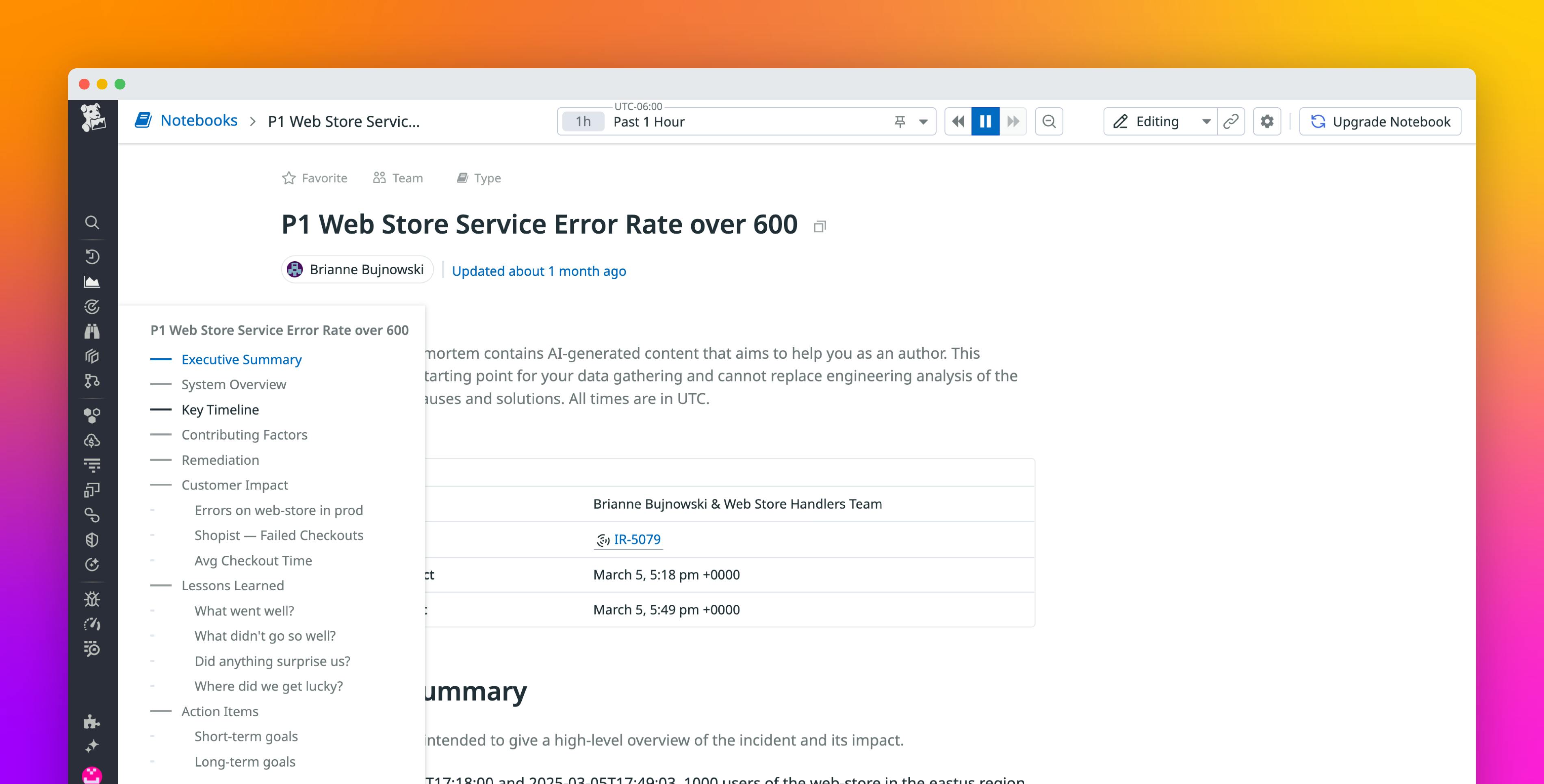Collapse the Customer Impact section in outline
1544x784 pixels.
click(160, 484)
